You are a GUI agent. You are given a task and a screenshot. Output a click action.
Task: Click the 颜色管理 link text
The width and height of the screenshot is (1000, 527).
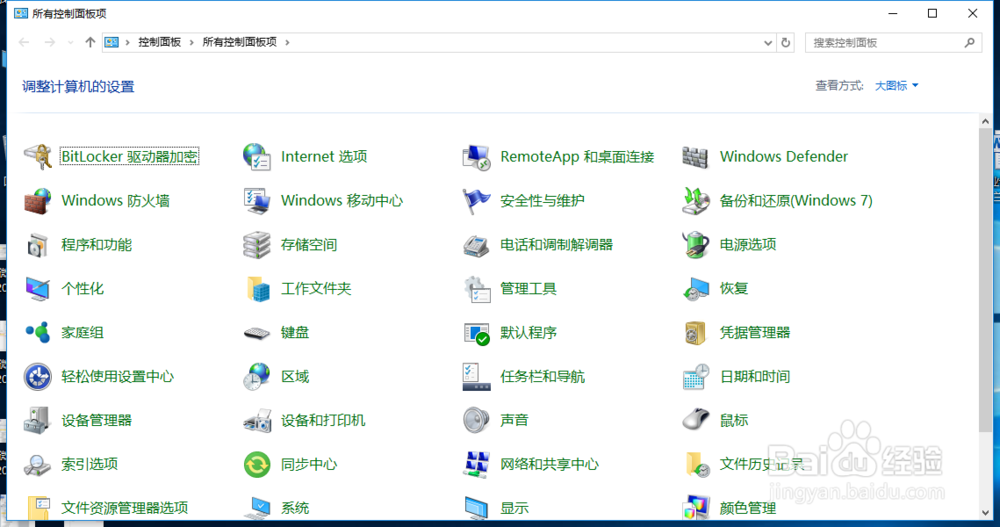point(747,508)
